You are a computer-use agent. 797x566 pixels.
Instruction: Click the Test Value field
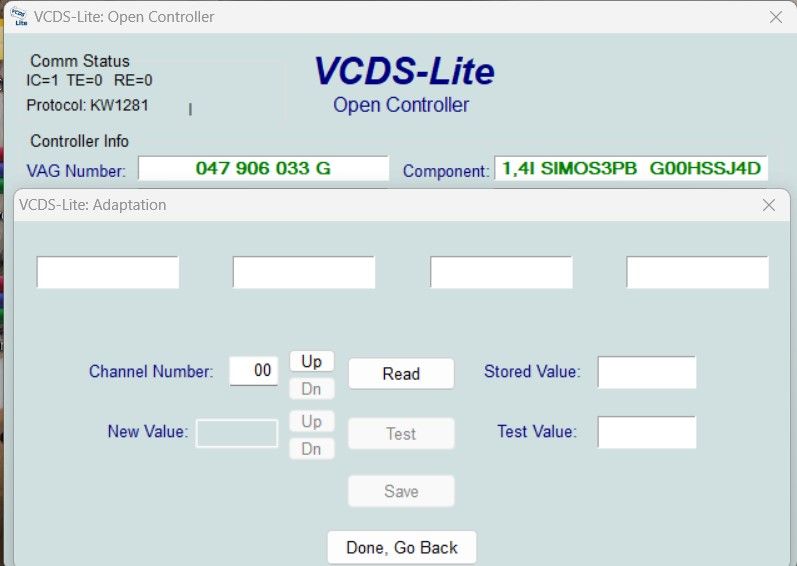click(x=647, y=432)
